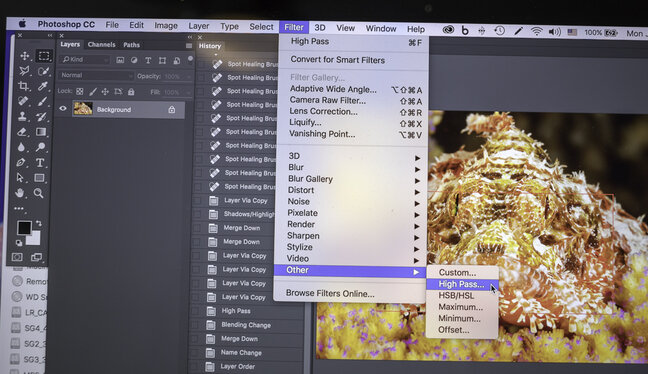Select the Rectangle shape tool

(x=39, y=178)
